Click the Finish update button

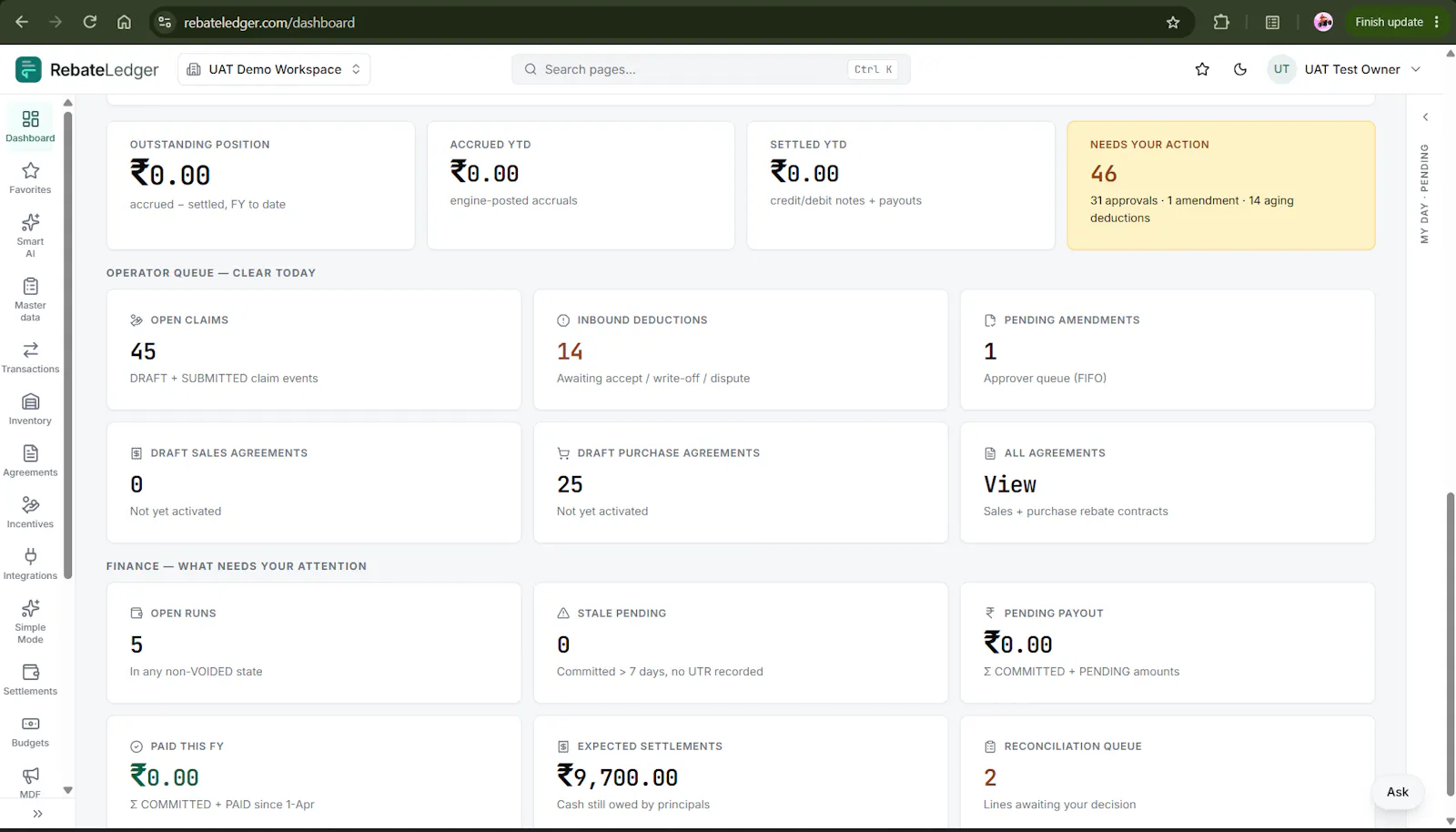click(x=1389, y=22)
